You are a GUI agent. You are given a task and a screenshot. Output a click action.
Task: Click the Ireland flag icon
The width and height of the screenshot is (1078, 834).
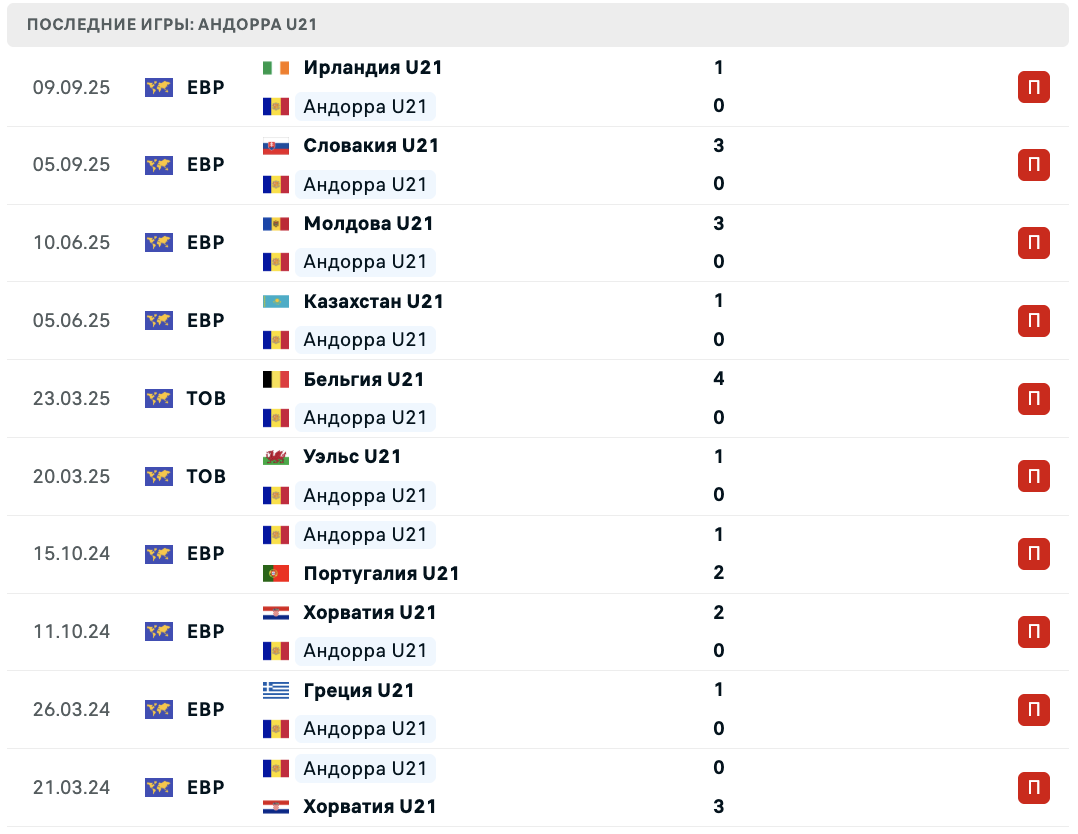point(275,68)
